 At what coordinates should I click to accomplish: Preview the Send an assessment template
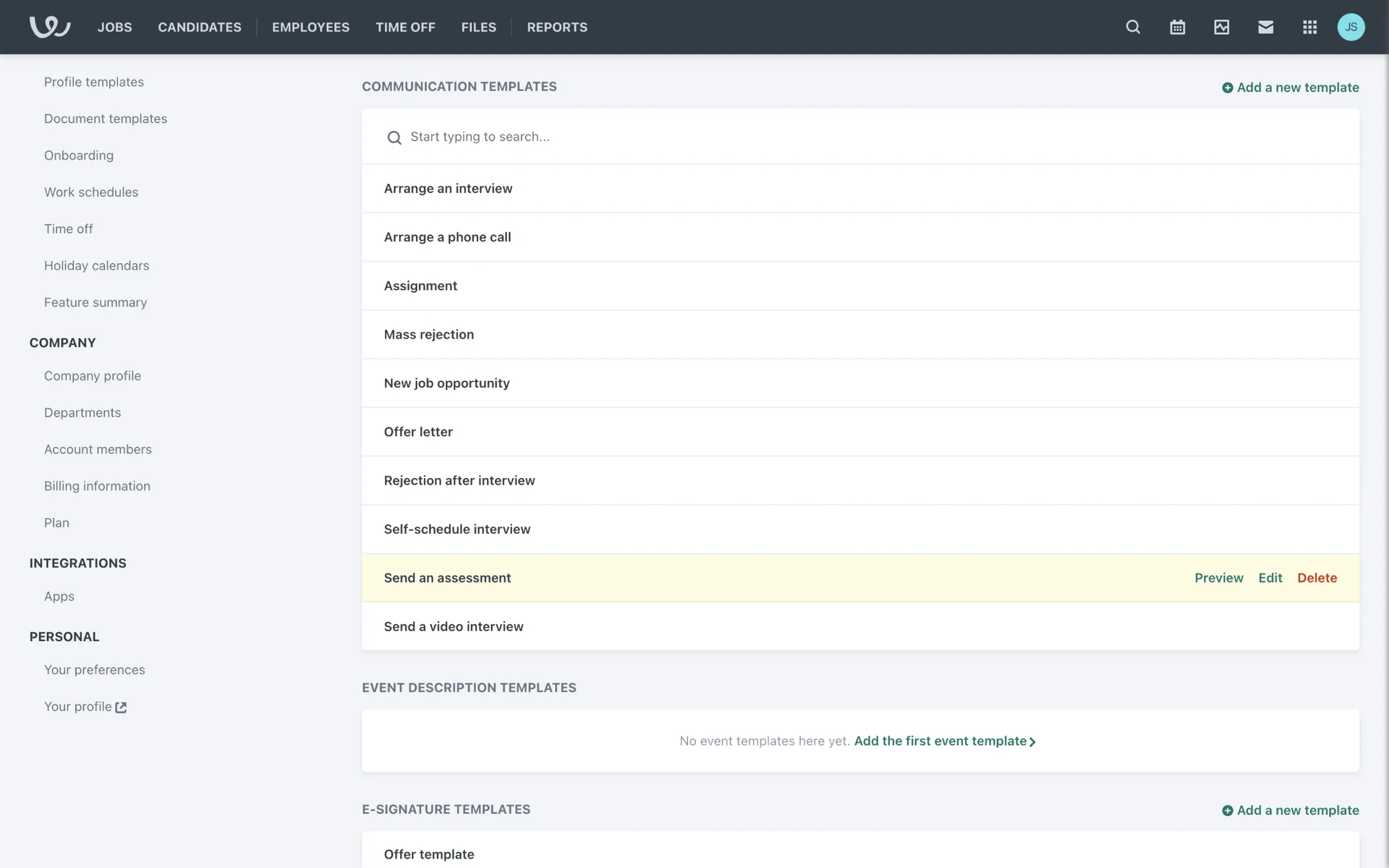[x=1218, y=578]
